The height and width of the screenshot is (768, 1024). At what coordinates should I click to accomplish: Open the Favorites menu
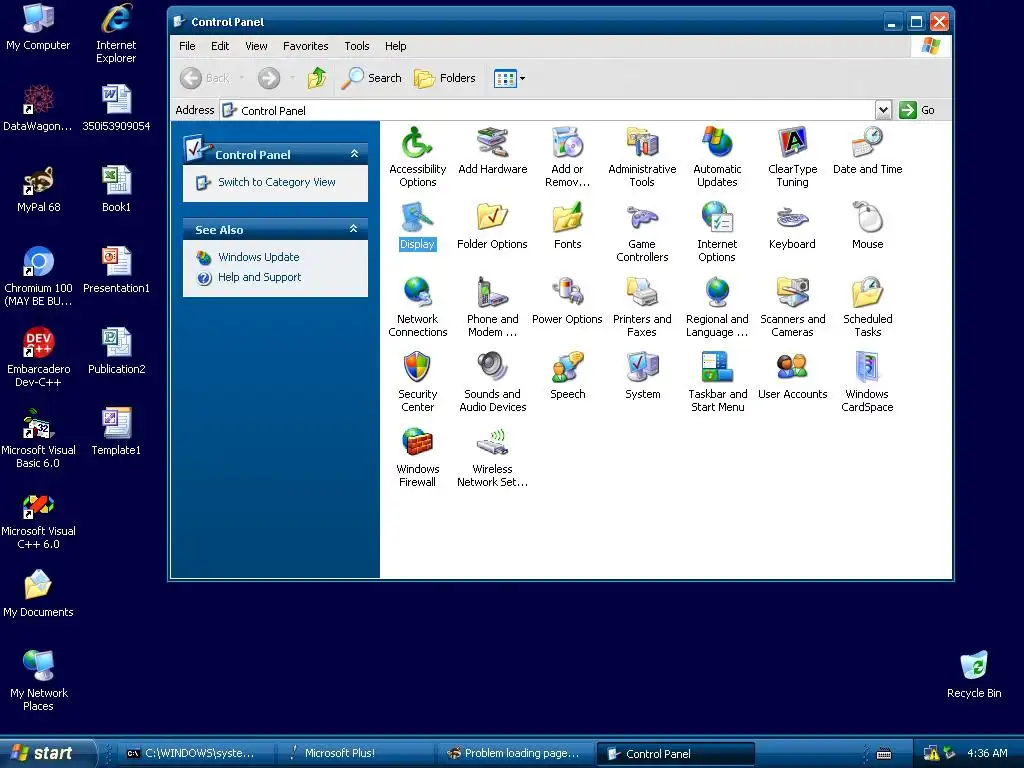pos(306,46)
